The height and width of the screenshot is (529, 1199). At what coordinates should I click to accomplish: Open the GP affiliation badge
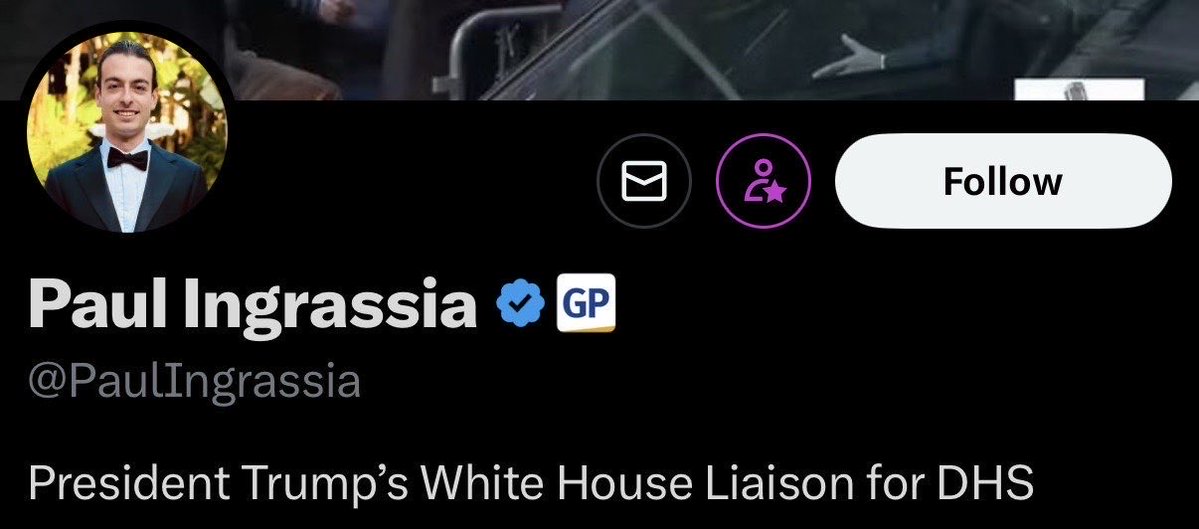pos(586,303)
